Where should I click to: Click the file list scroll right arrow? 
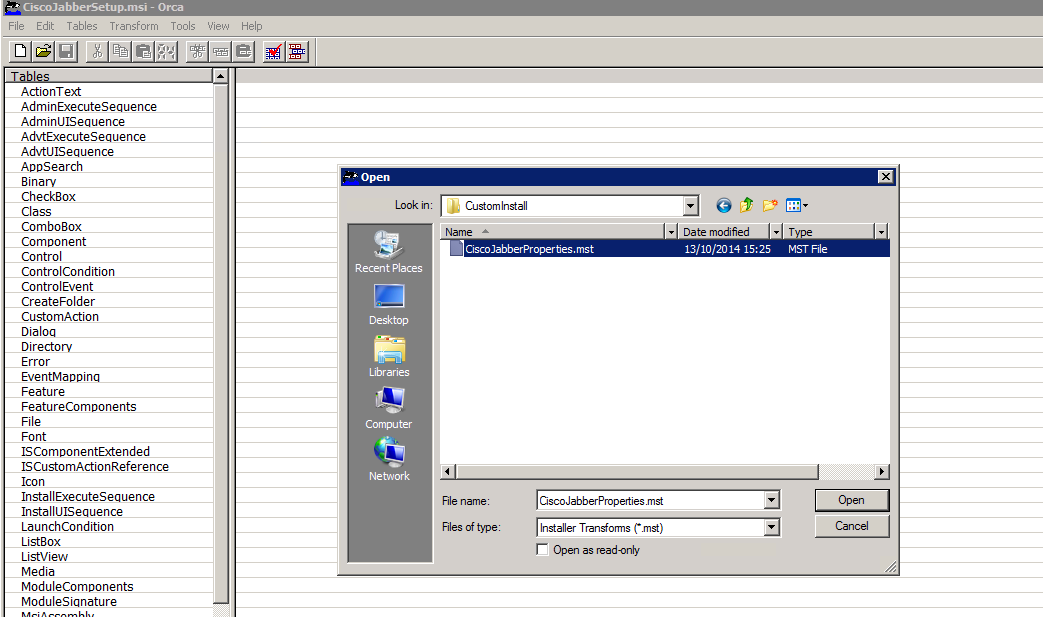(882, 471)
